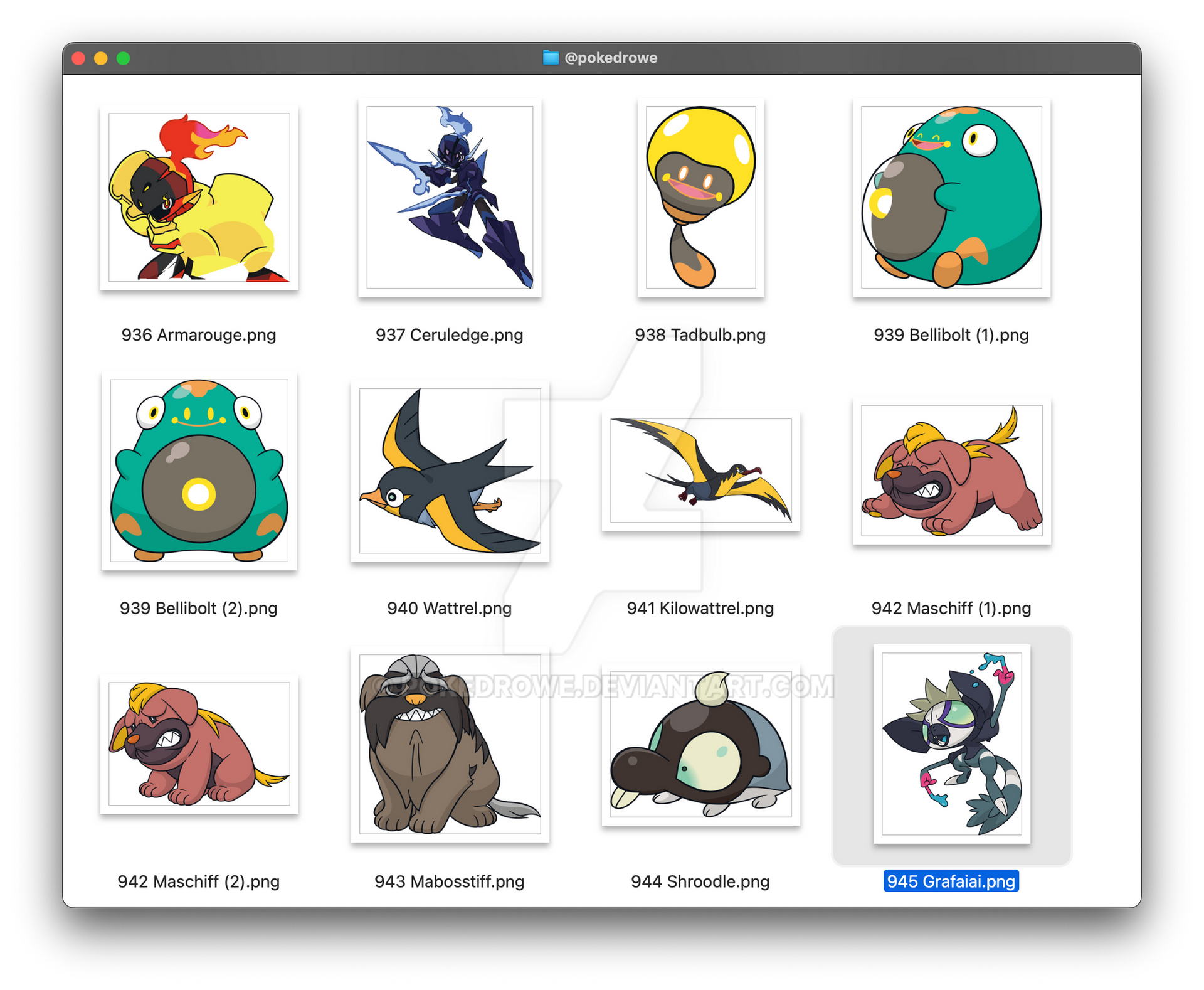Select the 937 Ceruledge thumbnail image
Viewport: 1204px width, 990px height.
[x=450, y=197]
